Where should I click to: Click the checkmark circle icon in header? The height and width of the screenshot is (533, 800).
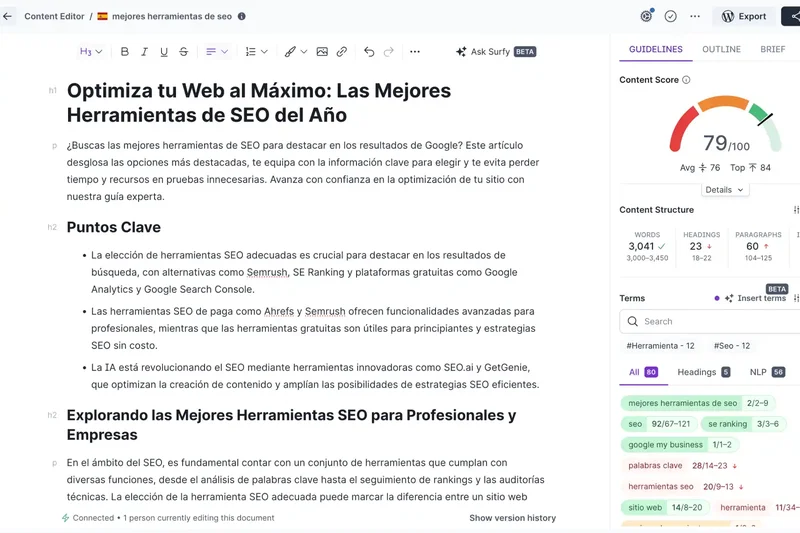click(671, 16)
